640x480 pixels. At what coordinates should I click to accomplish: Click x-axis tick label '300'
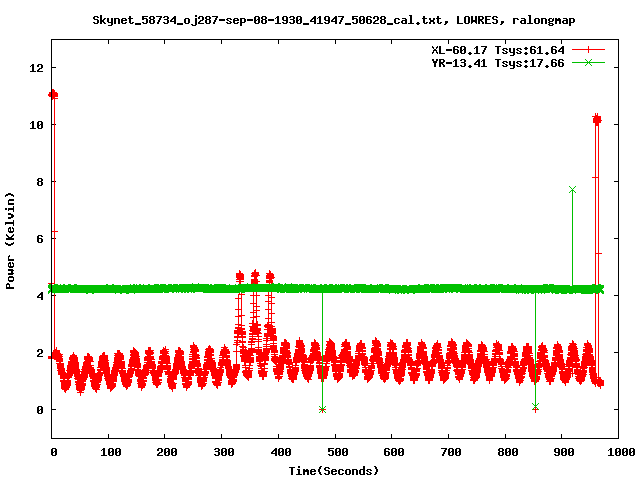pos(224,452)
